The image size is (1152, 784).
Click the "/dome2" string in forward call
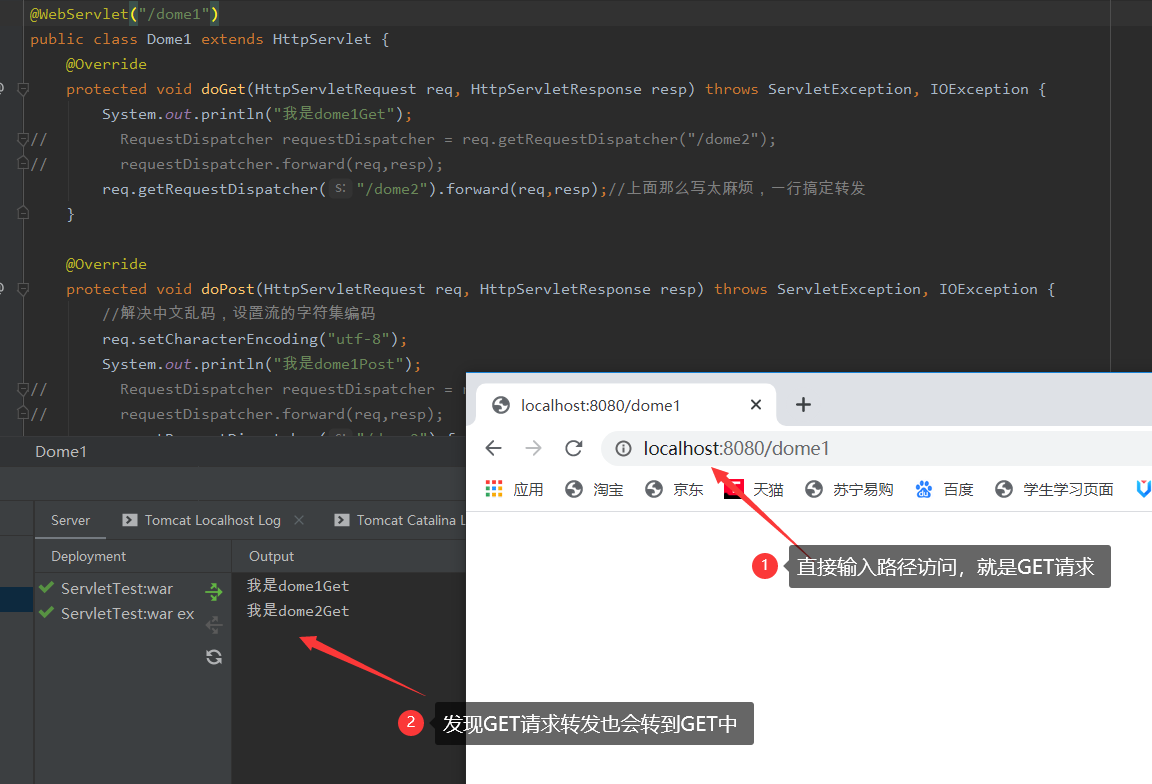392,189
